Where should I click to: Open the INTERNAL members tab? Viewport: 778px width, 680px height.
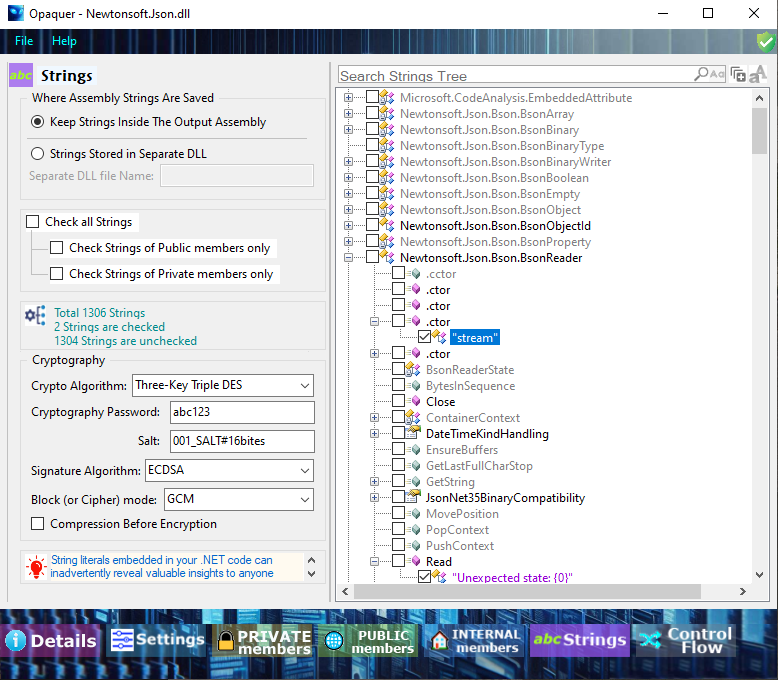(475, 641)
